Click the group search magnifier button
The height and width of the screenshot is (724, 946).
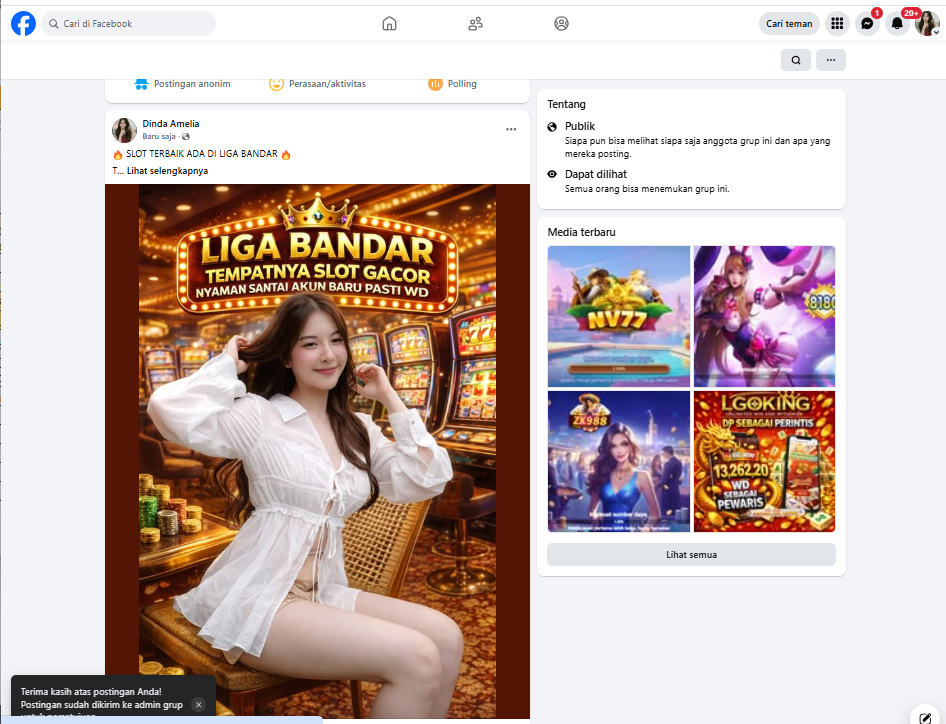(796, 60)
